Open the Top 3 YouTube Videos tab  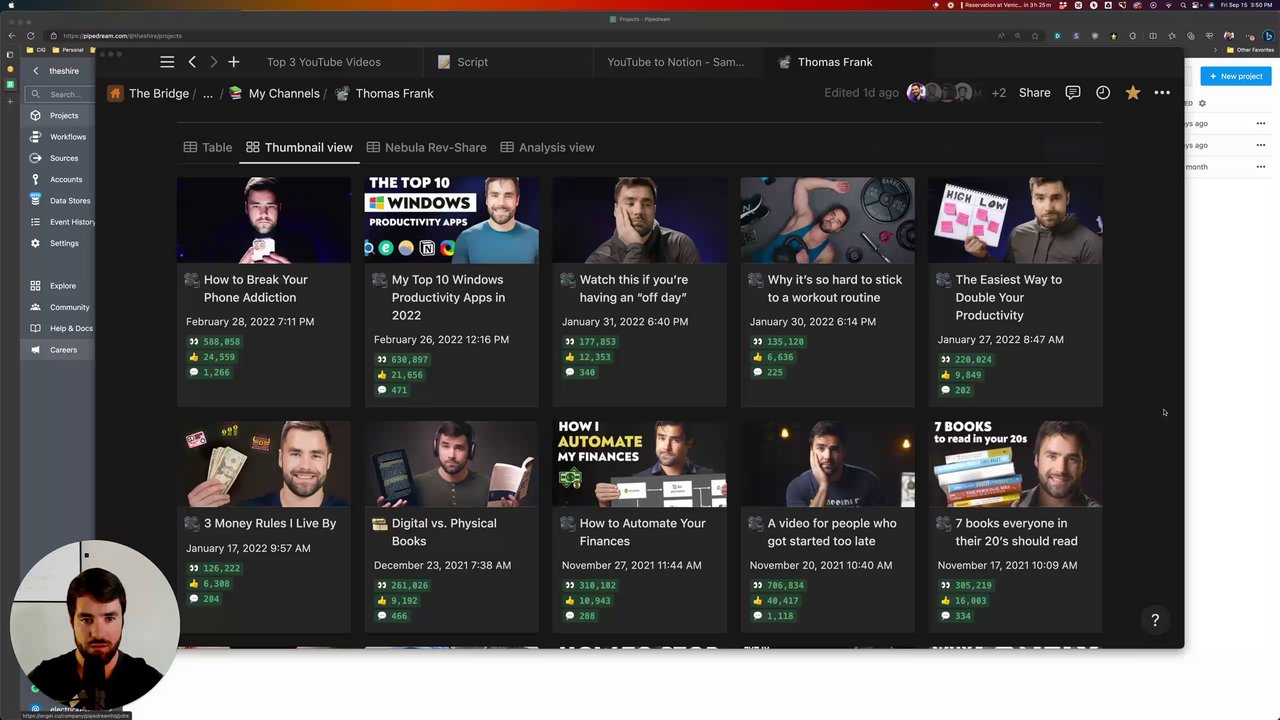click(323, 62)
